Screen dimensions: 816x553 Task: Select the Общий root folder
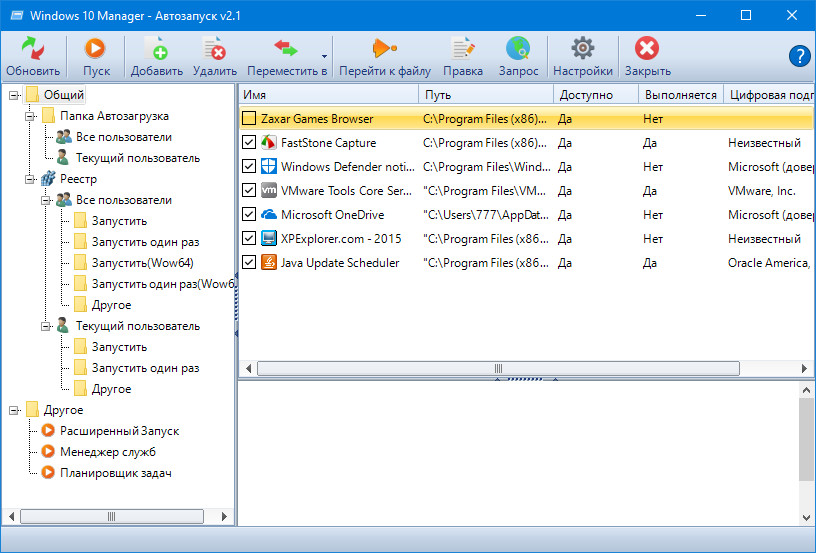pos(63,95)
